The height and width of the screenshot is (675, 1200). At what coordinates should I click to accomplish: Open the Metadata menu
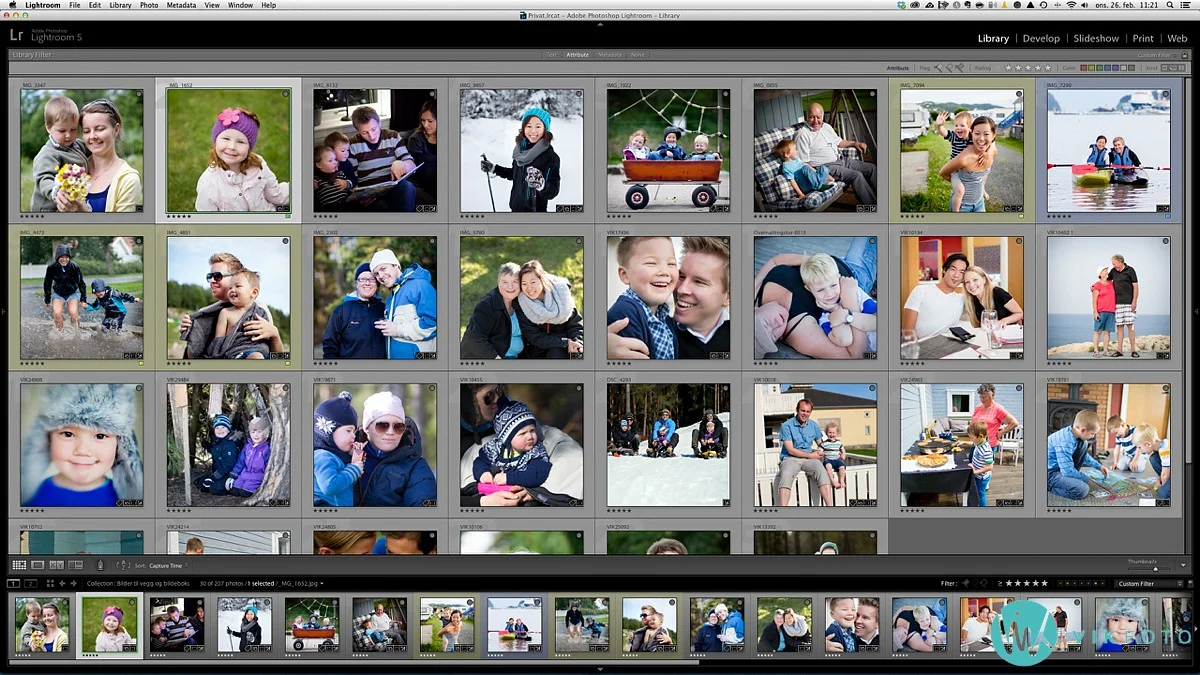181,5
